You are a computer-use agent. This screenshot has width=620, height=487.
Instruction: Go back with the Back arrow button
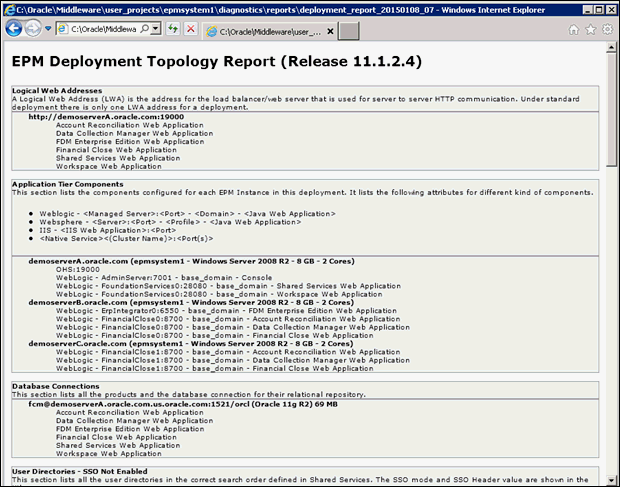(13, 29)
